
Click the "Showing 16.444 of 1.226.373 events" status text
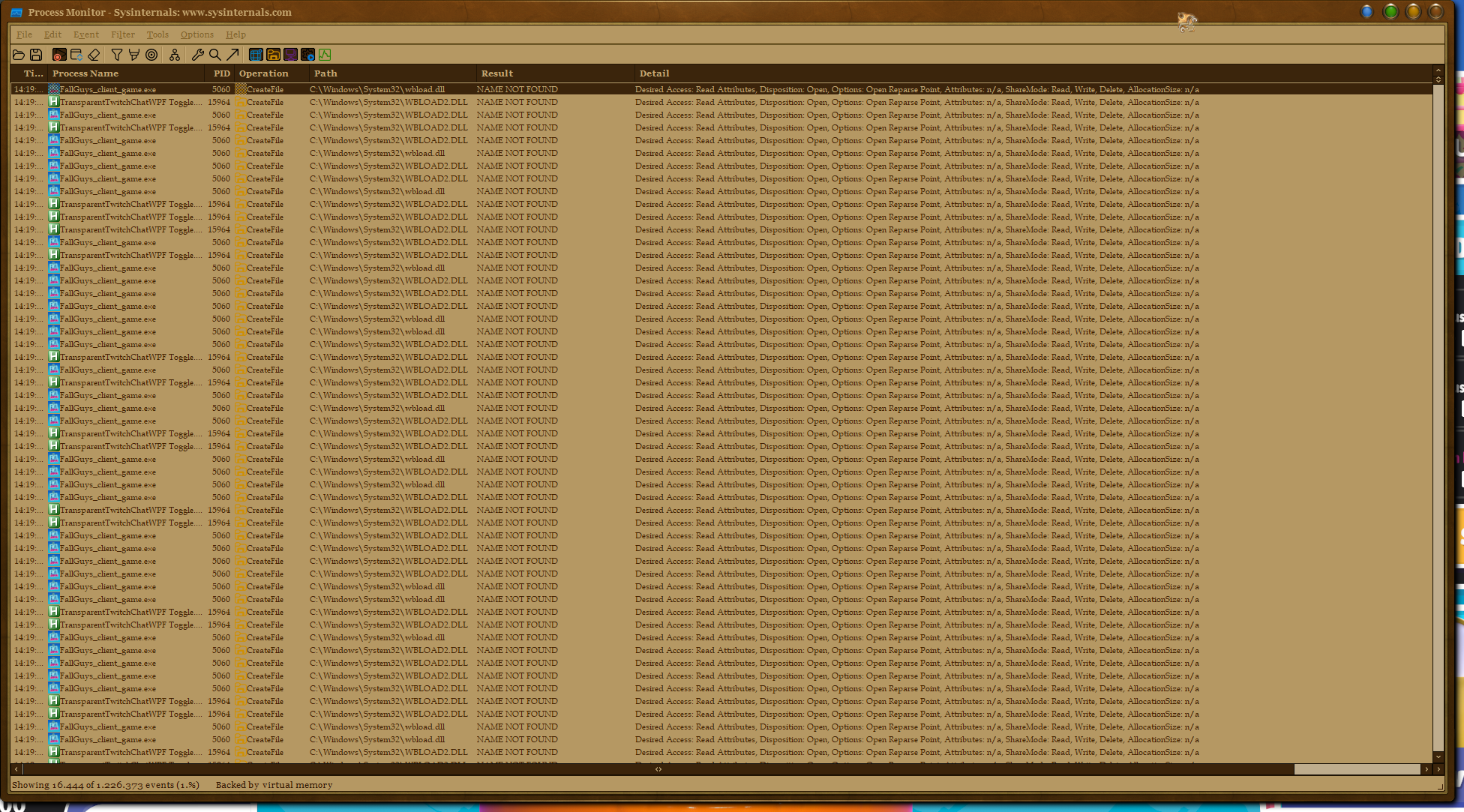tap(106, 785)
